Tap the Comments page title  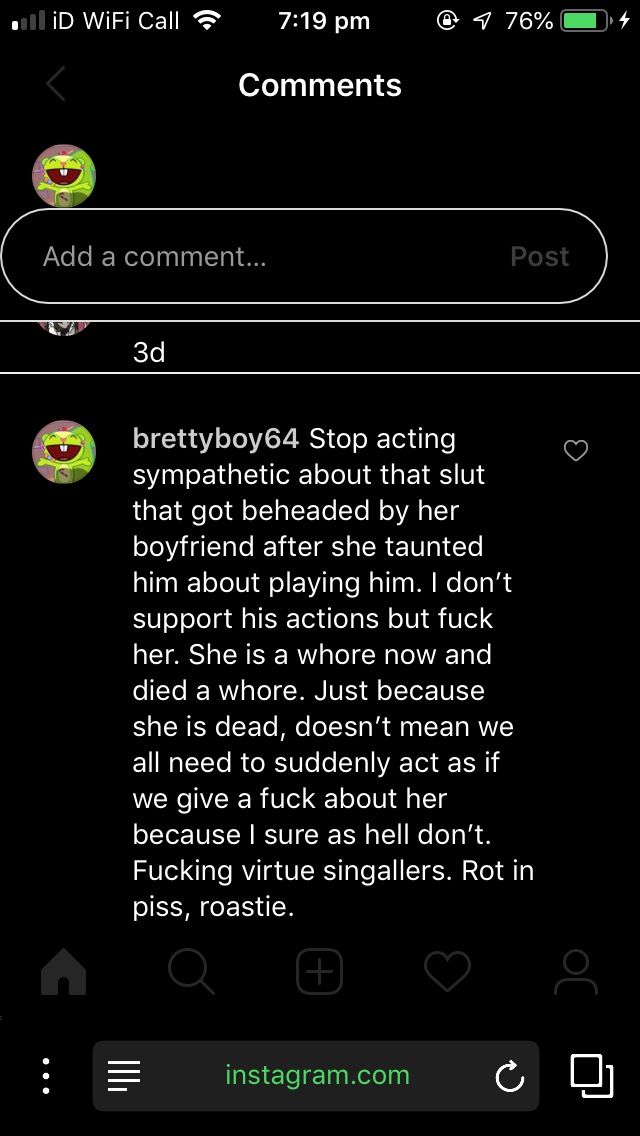[320, 85]
